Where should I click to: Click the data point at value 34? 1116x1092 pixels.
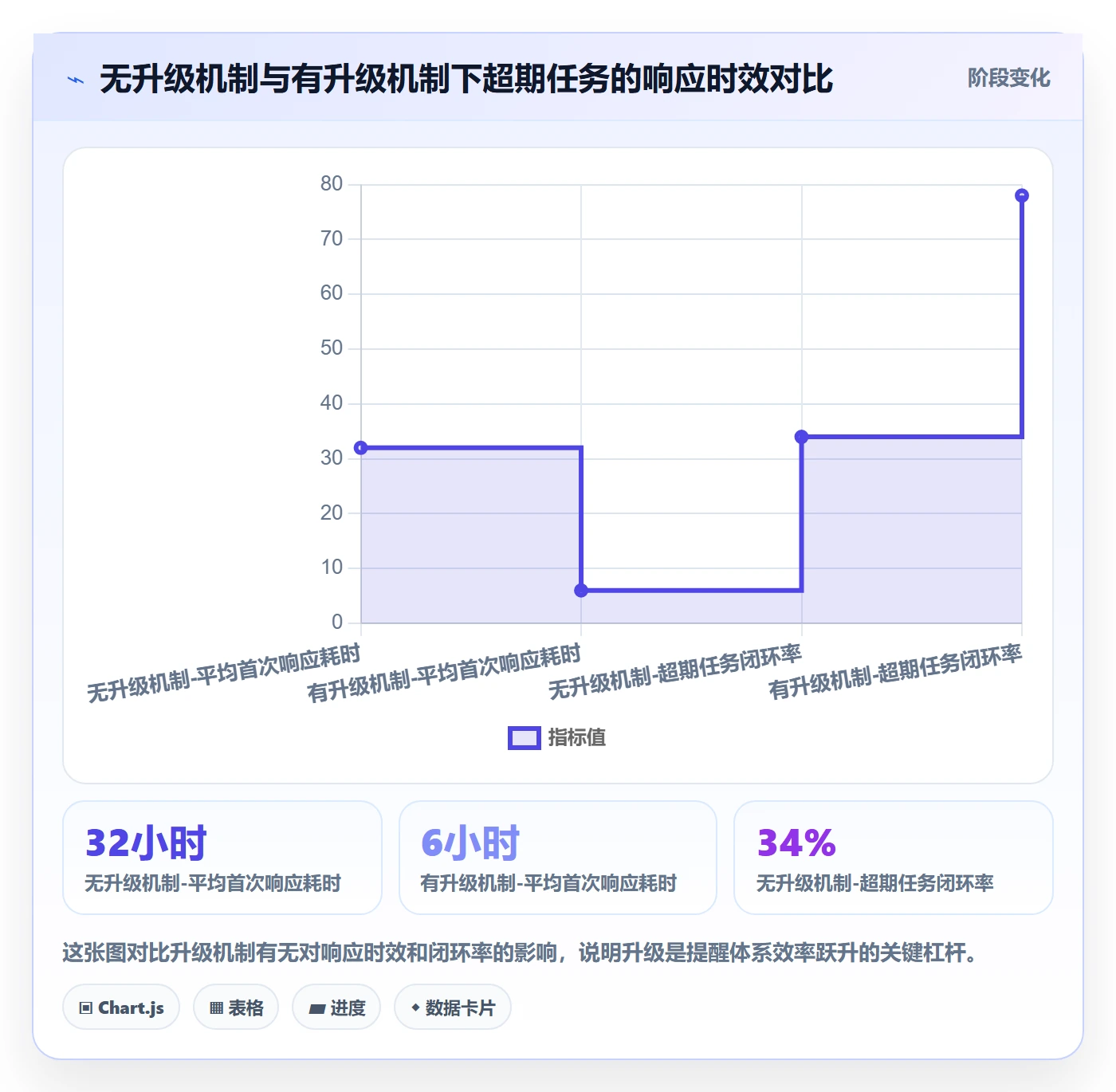[802, 437]
